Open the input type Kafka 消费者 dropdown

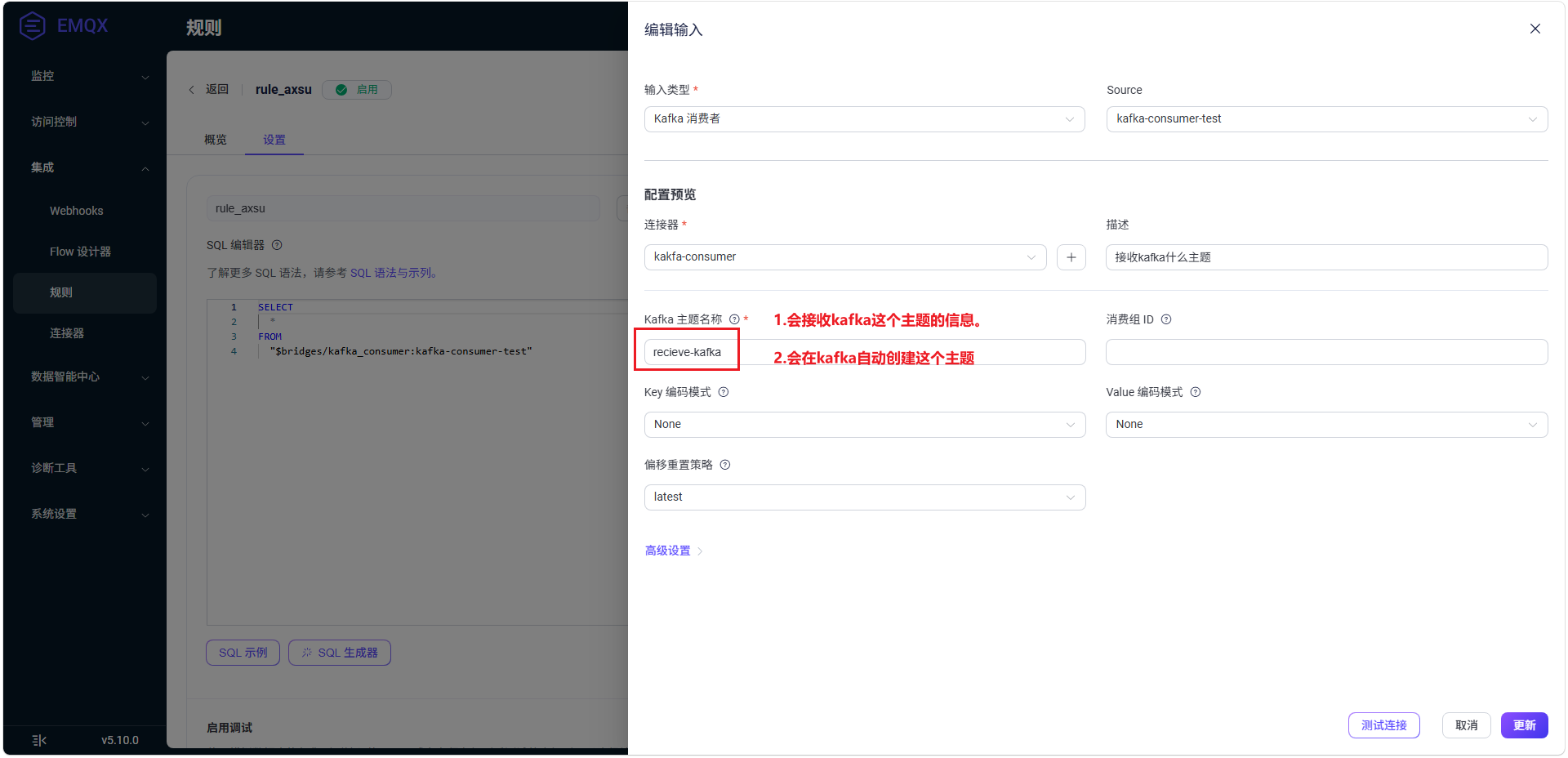pos(865,119)
